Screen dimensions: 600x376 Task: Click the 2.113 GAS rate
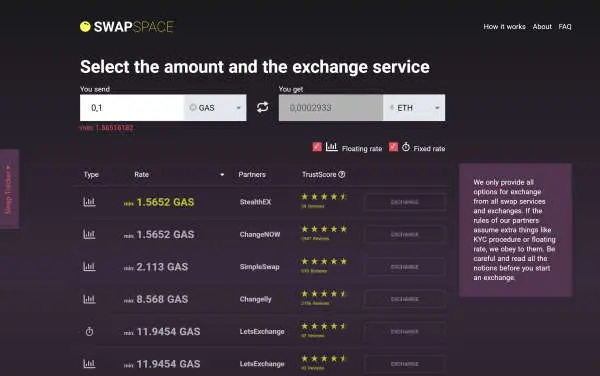[162, 267]
